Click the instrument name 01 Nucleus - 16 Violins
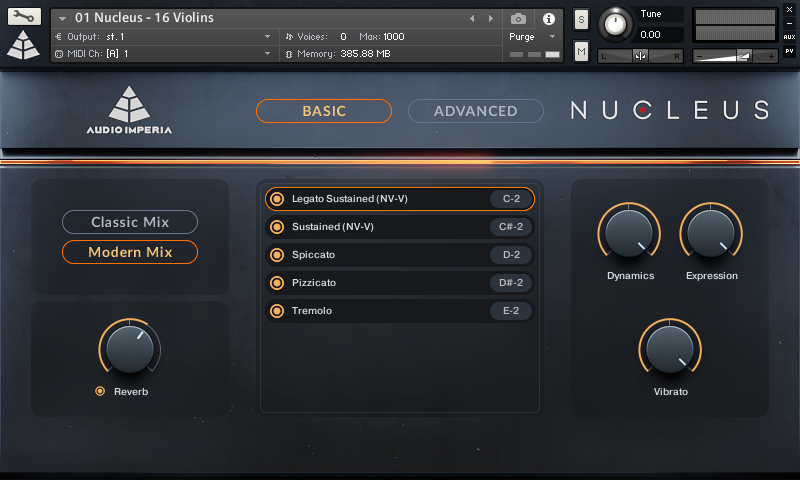 144,18
